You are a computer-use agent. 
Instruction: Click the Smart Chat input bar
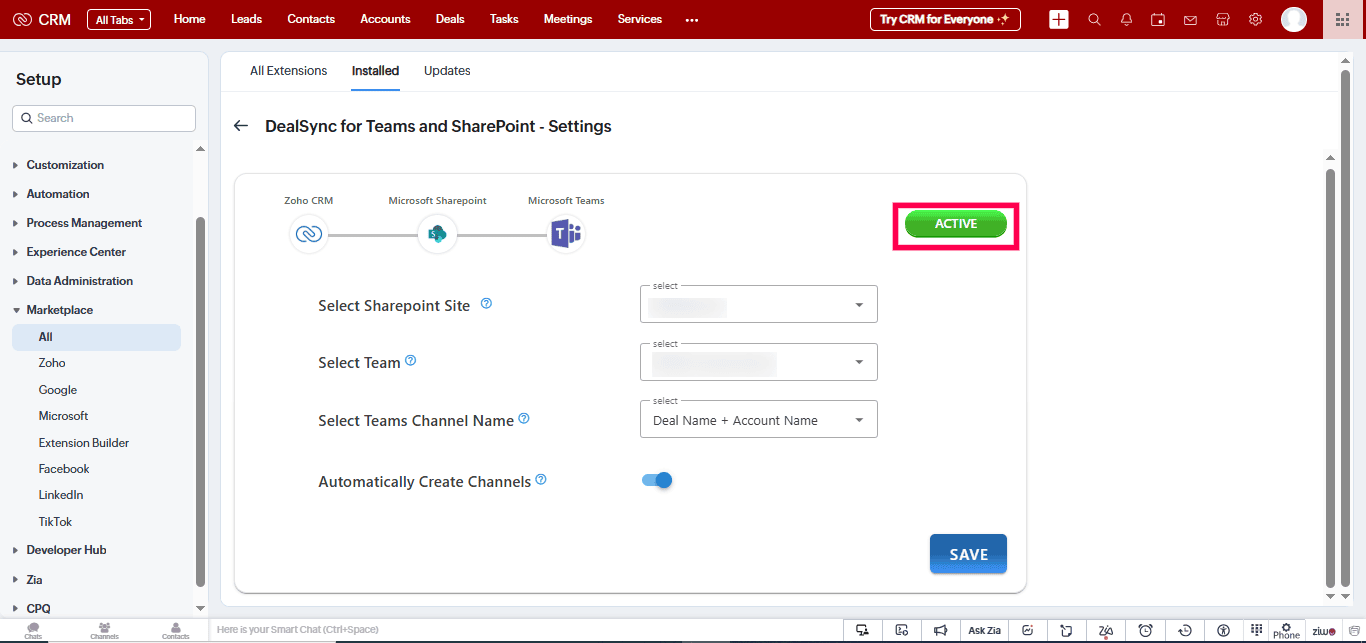point(527,630)
